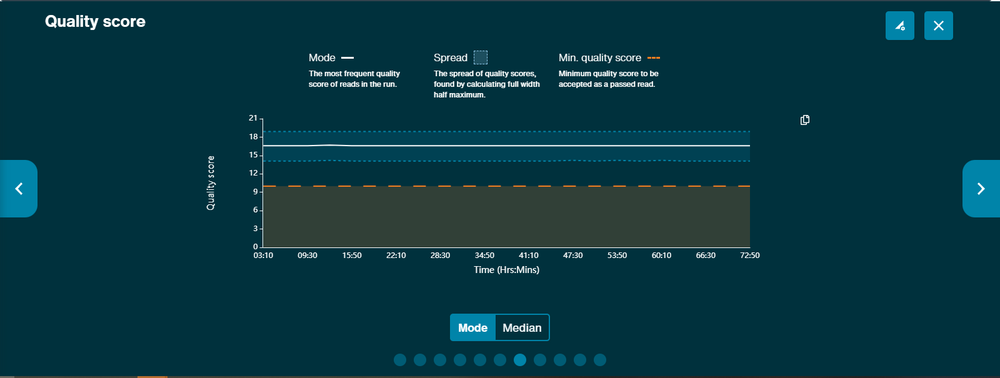Go to previous graph with left chevron
The image size is (1000, 378).
click(18, 189)
